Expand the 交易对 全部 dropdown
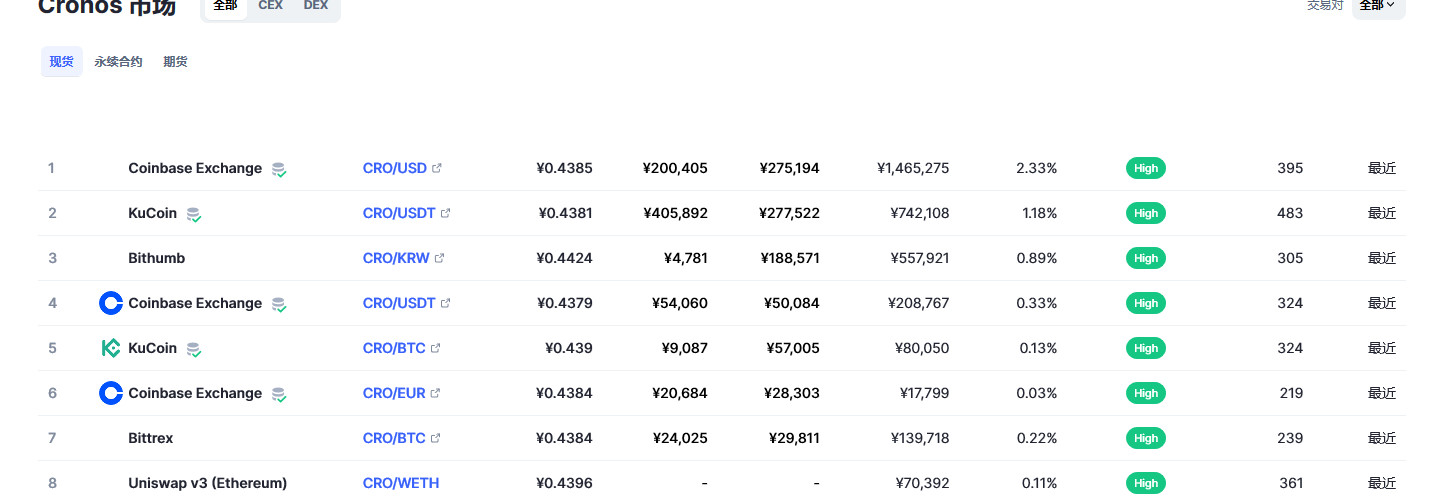The width and height of the screenshot is (1450, 500). coord(1378,6)
